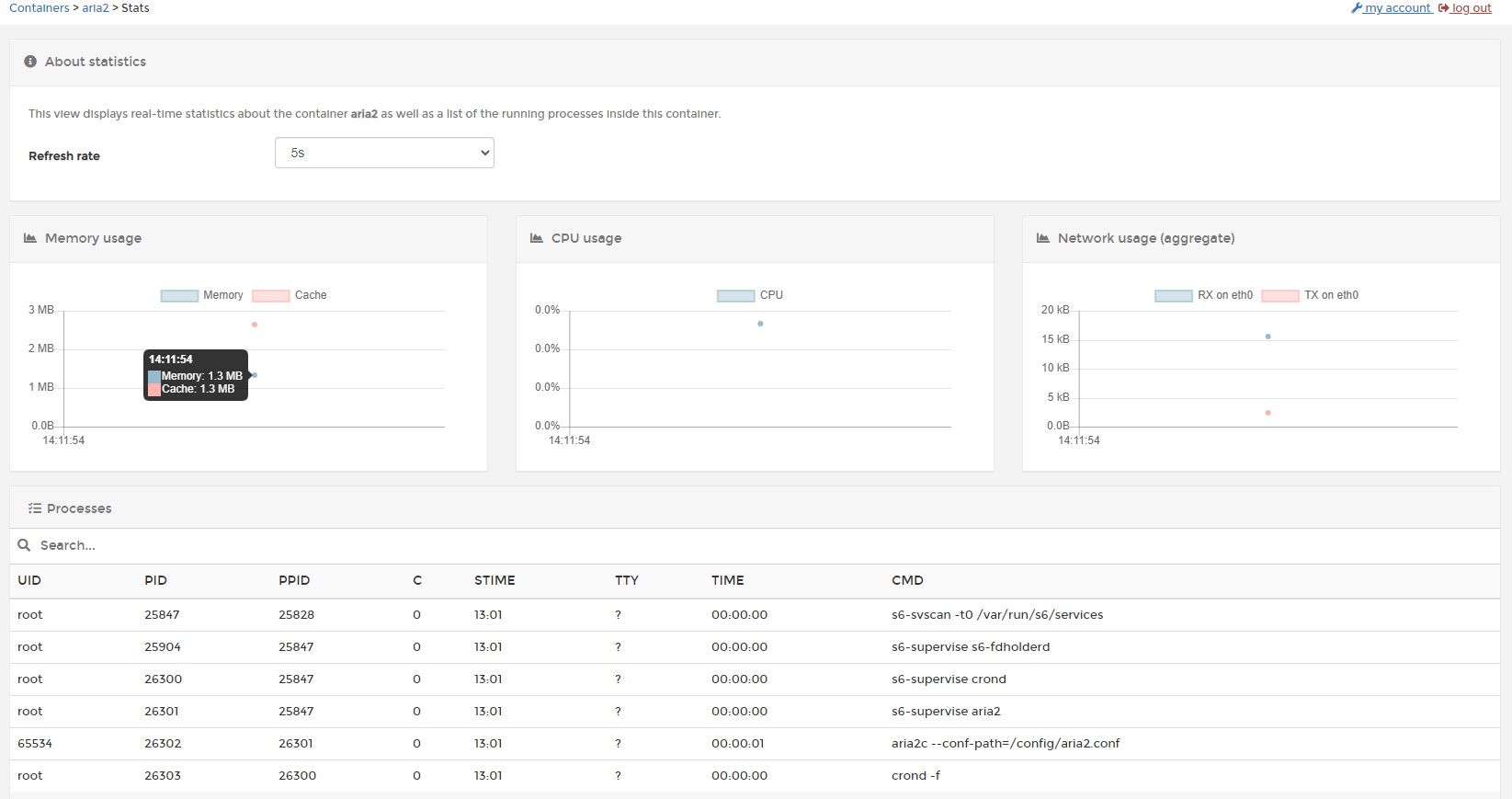The image size is (1512, 799).
Task: Toggle the Memory legend series
Action: click(202, 295)
